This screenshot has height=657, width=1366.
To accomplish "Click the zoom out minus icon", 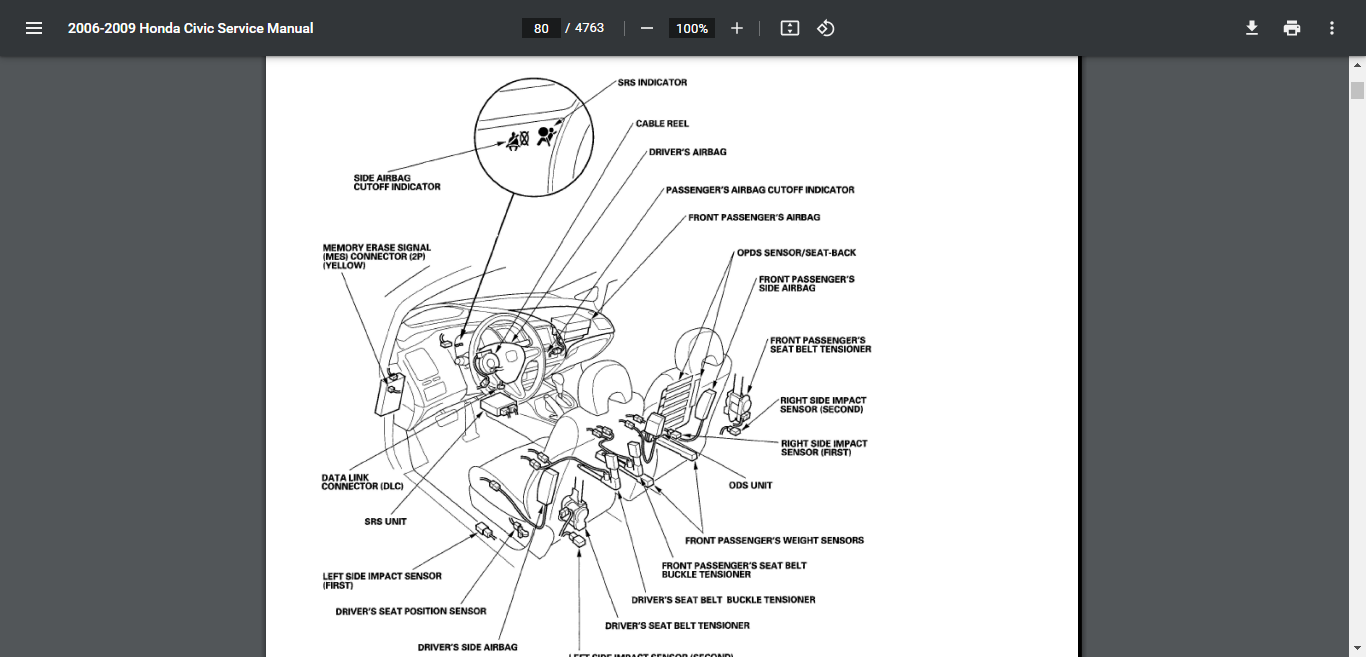I will pos(647,28).
